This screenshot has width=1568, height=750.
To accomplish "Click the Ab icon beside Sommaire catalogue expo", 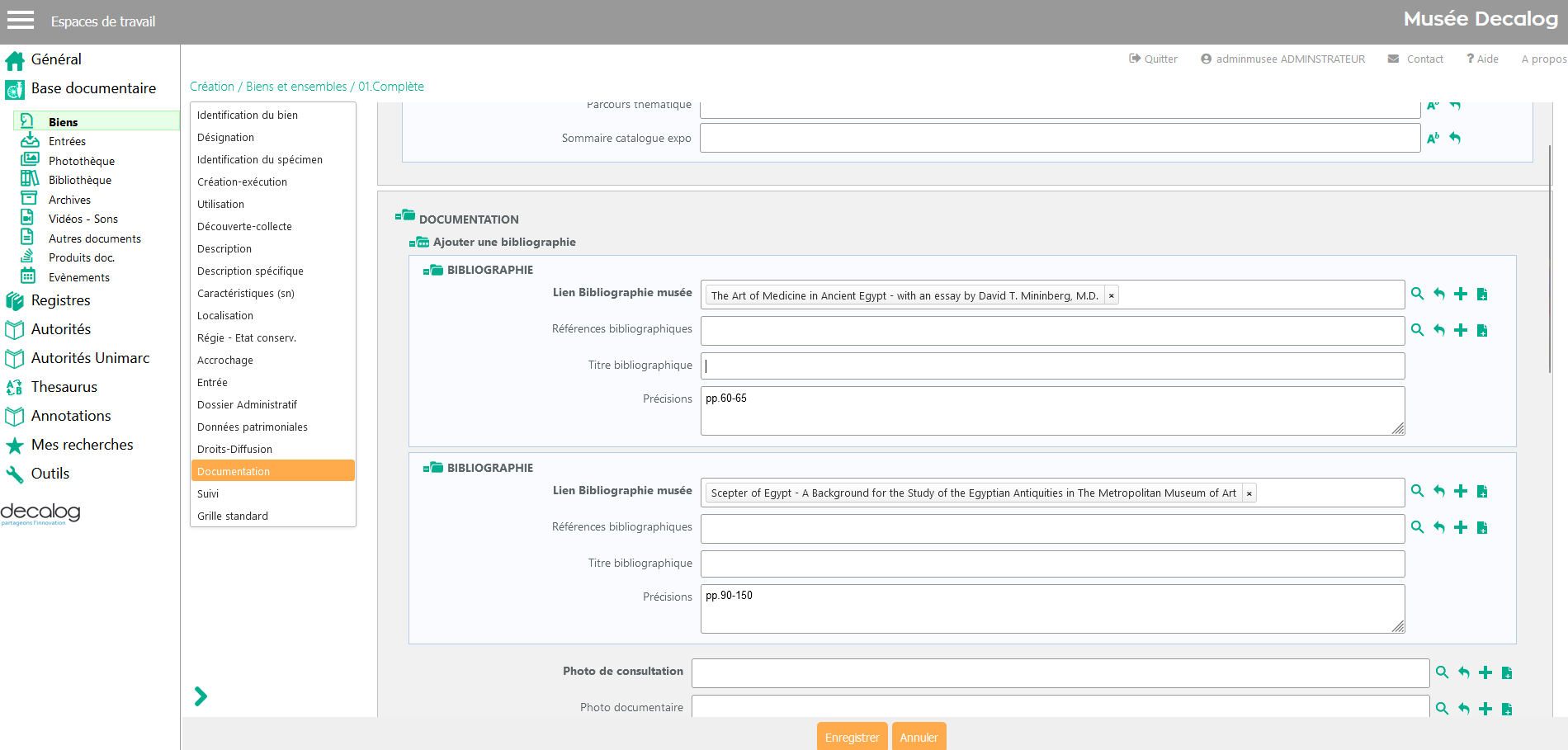I will (x=1433, y=138).
